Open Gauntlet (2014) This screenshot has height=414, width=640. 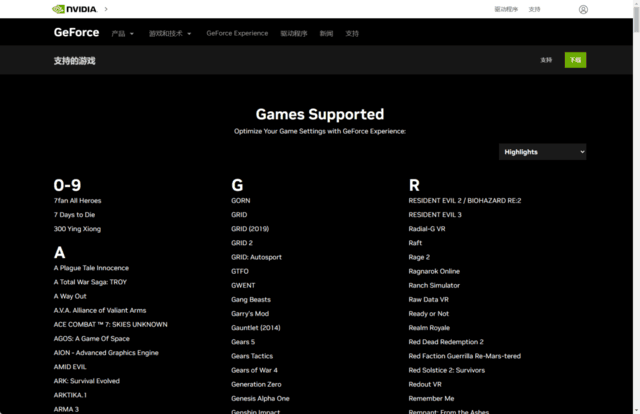coord(256,328)
